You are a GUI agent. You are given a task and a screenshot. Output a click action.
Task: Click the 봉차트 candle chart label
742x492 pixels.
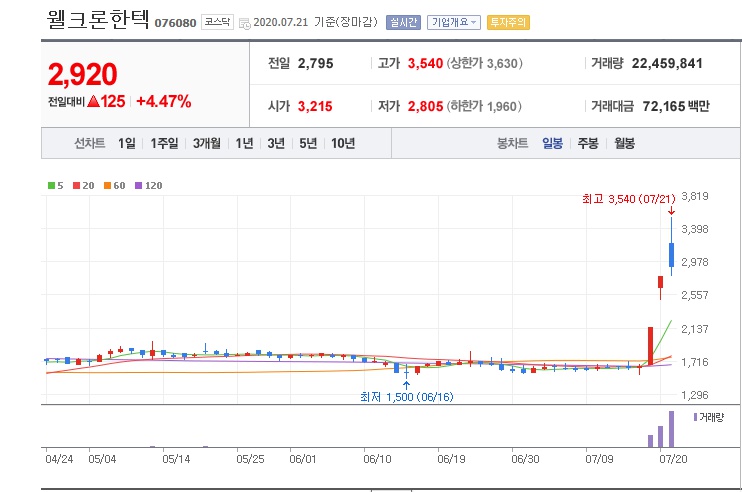[512, 143]
